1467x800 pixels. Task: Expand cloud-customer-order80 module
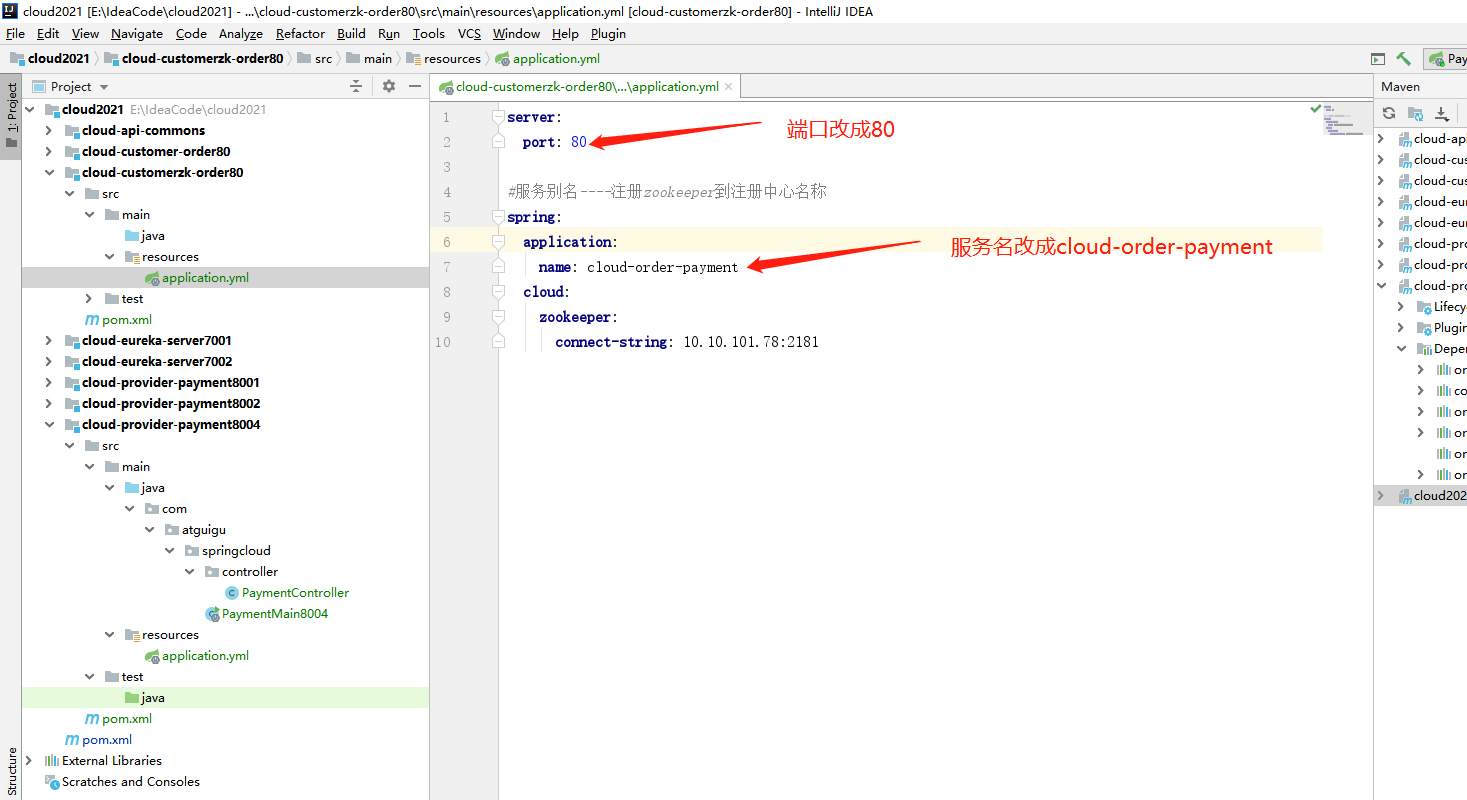pos(49,152)
